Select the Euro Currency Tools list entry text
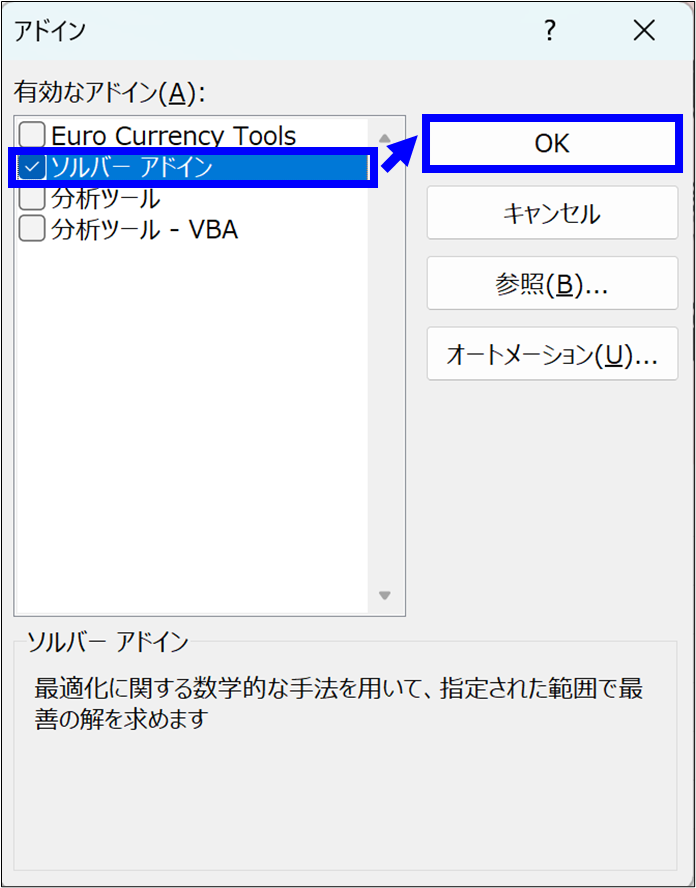 pos(173,135)
